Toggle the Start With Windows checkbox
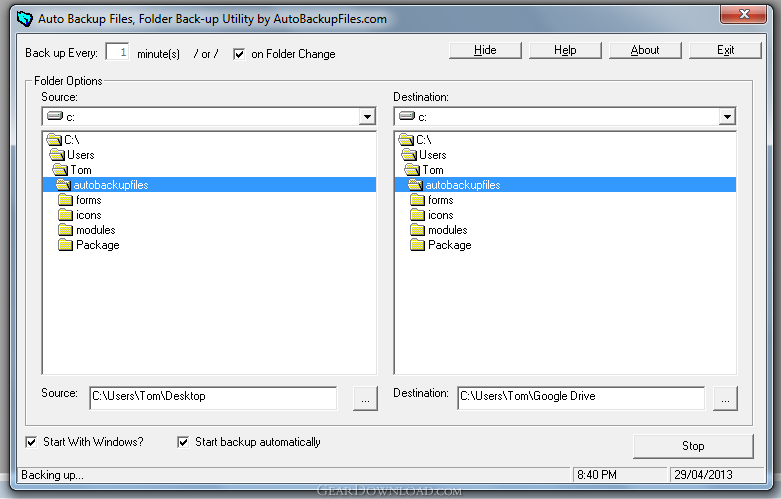This screenshot has width=781, height=499. coord(31,442)
